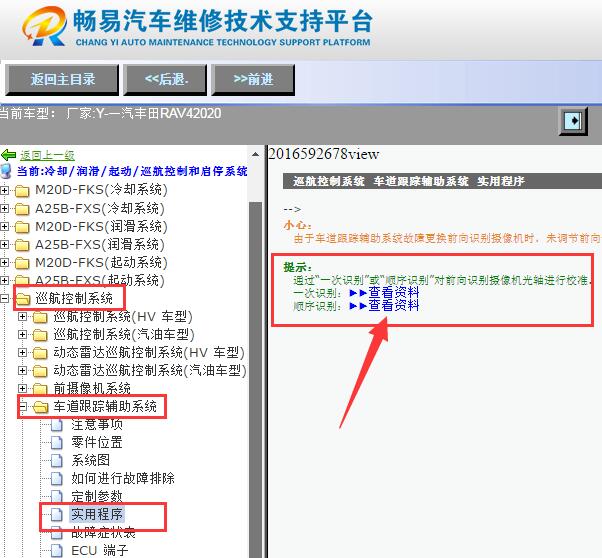This screenshot has height=558, width=602.
Task: Open 查看资料 link for 一次识别
Action: 394,293
